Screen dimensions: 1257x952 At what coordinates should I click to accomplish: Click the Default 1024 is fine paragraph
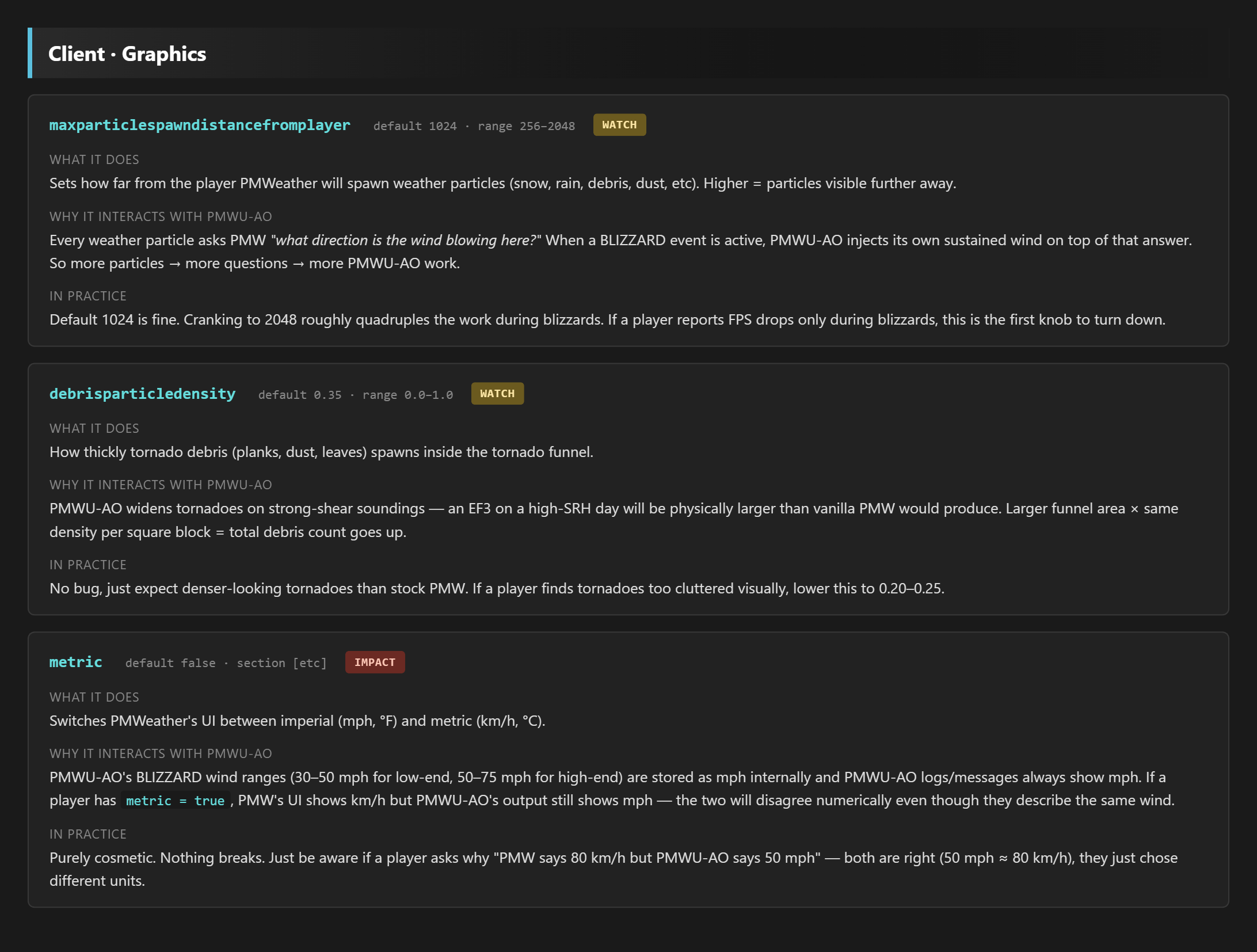607,319
